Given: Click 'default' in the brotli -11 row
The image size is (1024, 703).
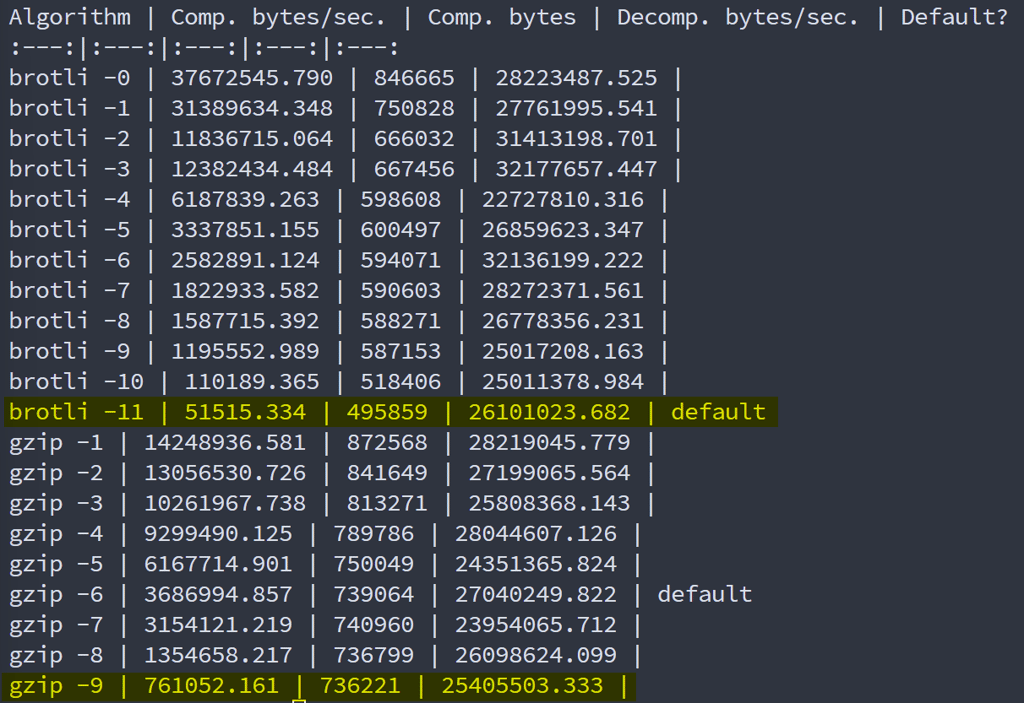Looking at the screenshot, I should point(718,412).
